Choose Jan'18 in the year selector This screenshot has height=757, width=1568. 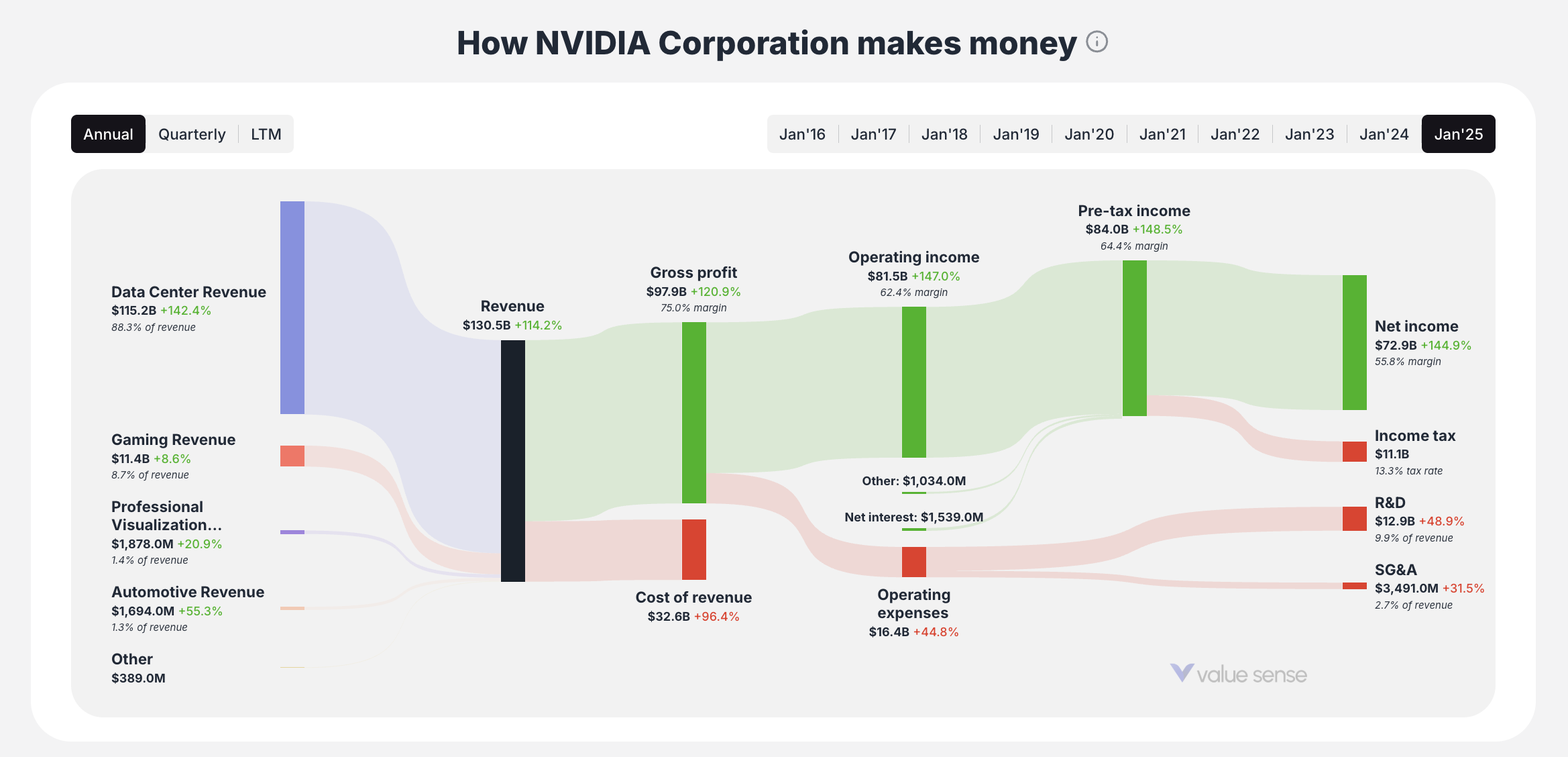[x=944, y=134]
